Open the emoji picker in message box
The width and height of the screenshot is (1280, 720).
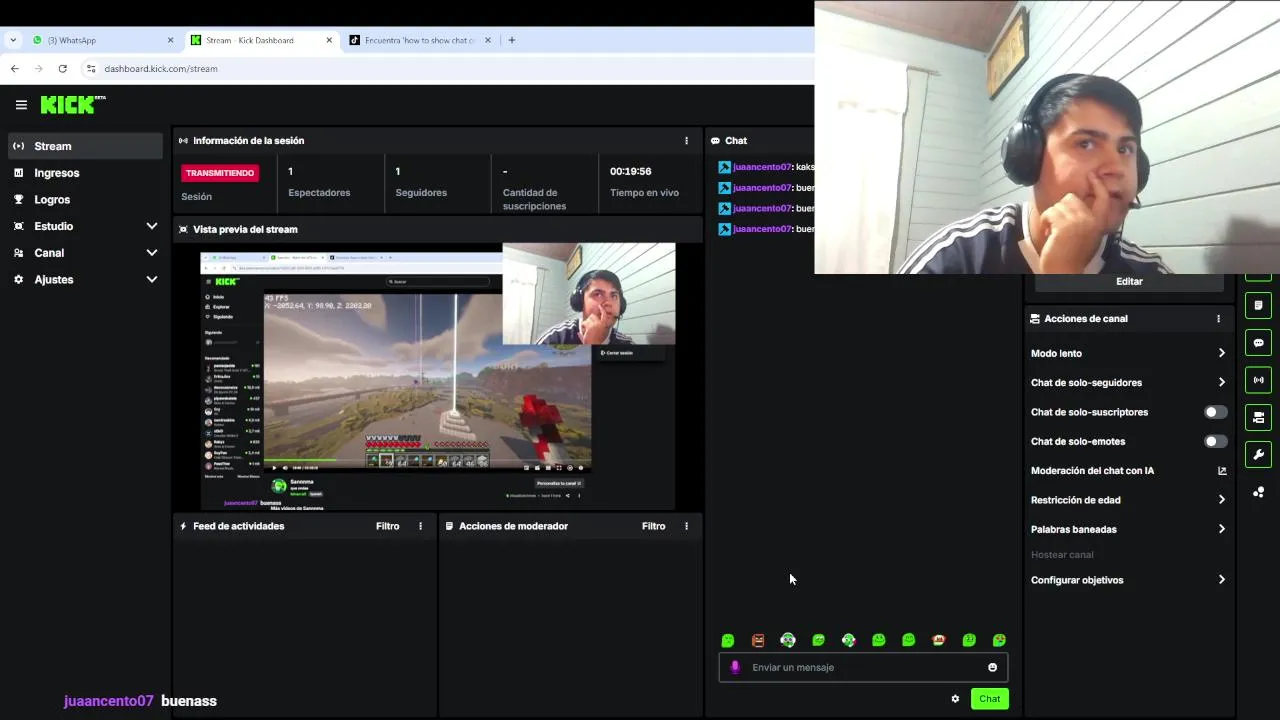(x=993, y=667)
